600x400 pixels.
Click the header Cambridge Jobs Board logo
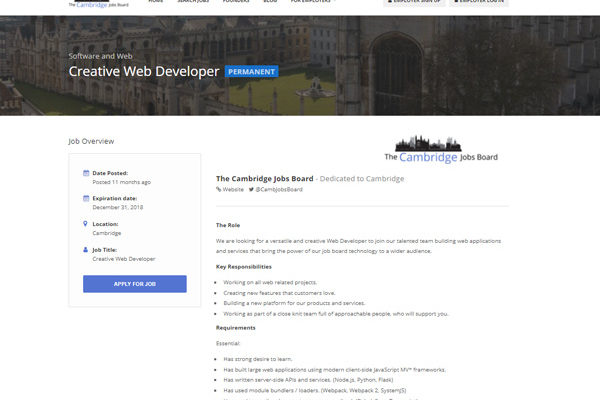click(x=98, y=3)
